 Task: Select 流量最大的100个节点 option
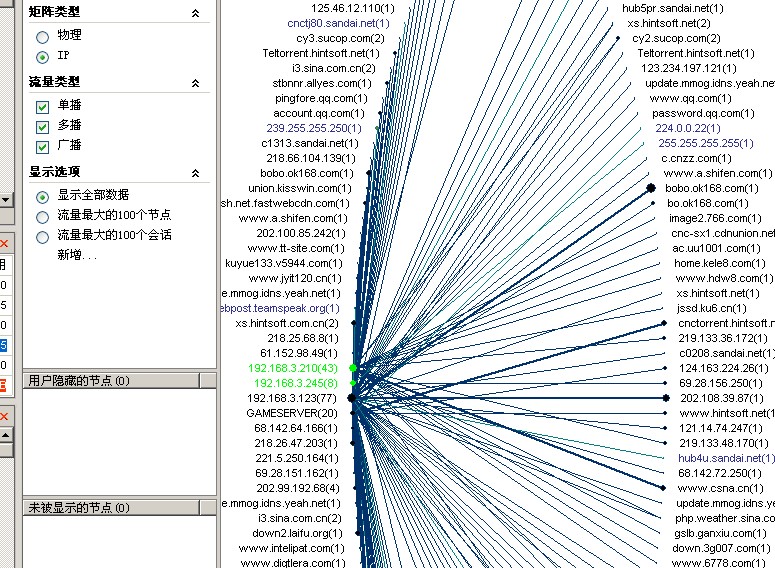(x=42, y=216)
